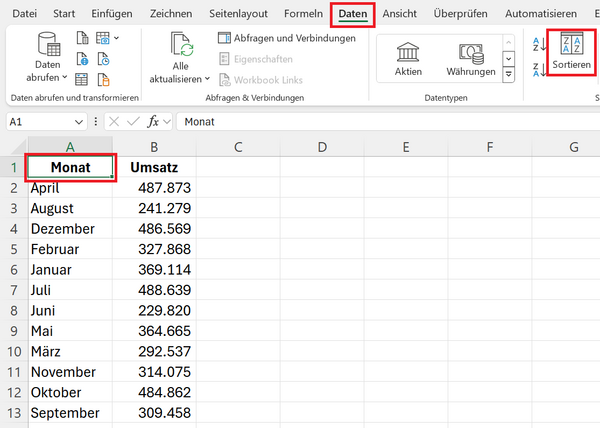Image resolution: width=600 pixels, height=428 pixels.
Task: Click the Umsatz header cell B1
Action: click(x=154, y=167)
